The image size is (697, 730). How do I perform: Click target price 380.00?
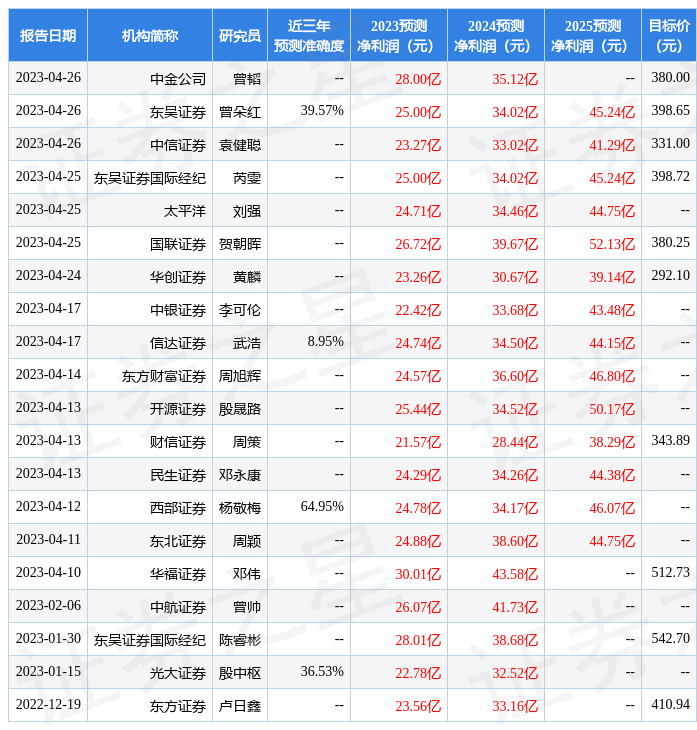pos(670,77)
